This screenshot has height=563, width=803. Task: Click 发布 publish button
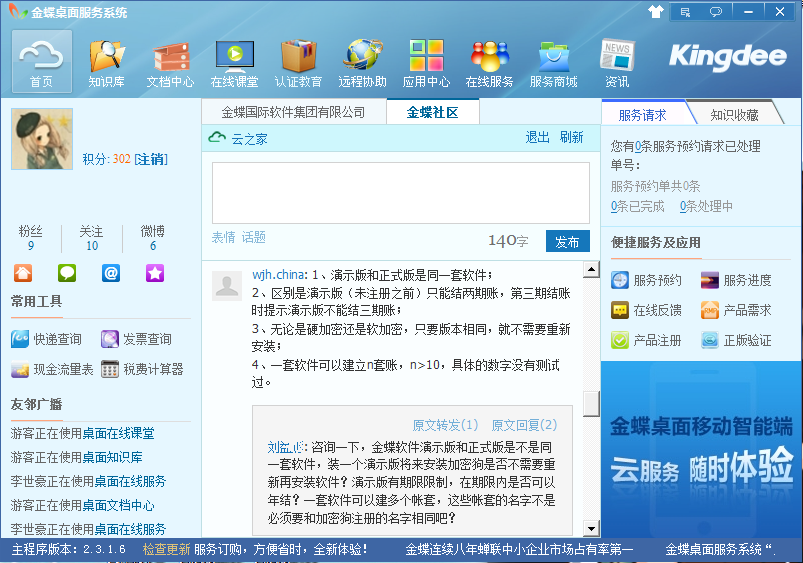[567, 241]
